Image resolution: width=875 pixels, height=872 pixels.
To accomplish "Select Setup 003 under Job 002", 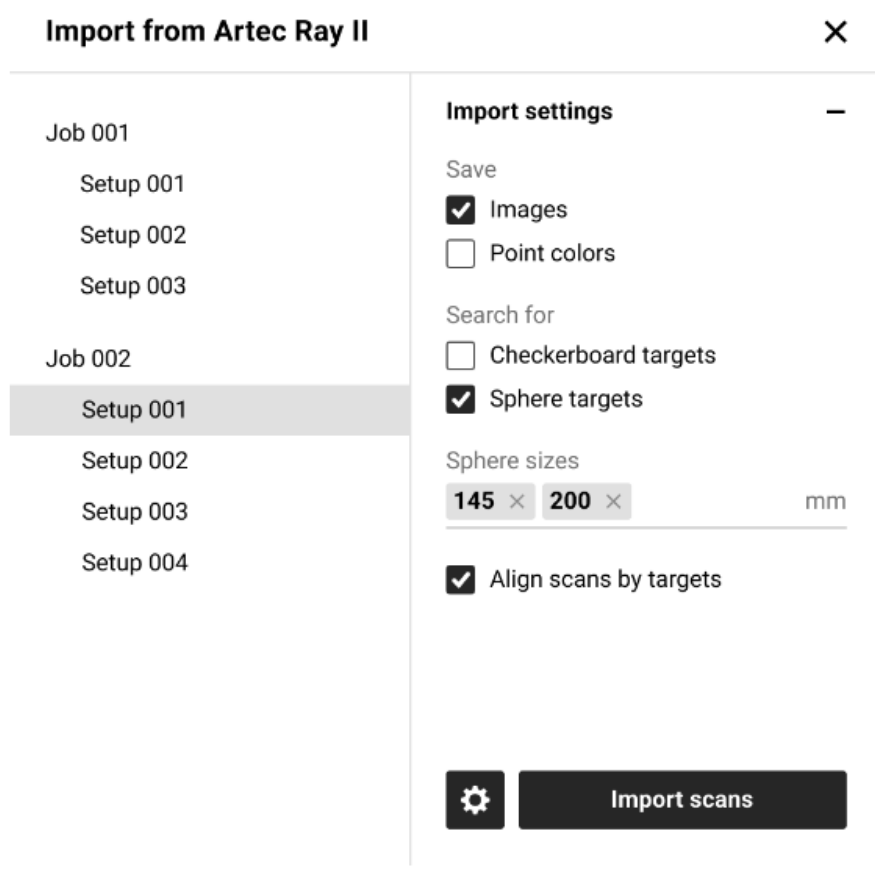I will [x=134, y=512].
